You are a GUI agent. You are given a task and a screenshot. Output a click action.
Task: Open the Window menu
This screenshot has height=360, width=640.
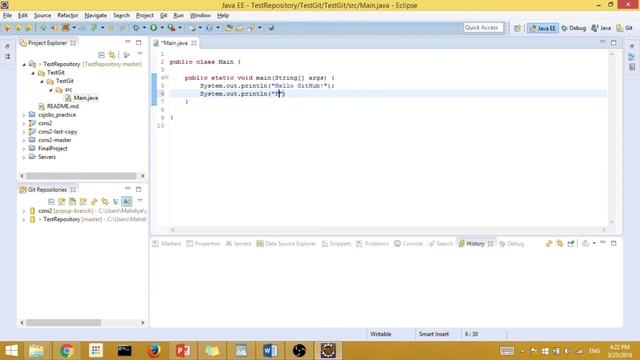(x=200, y=16)
